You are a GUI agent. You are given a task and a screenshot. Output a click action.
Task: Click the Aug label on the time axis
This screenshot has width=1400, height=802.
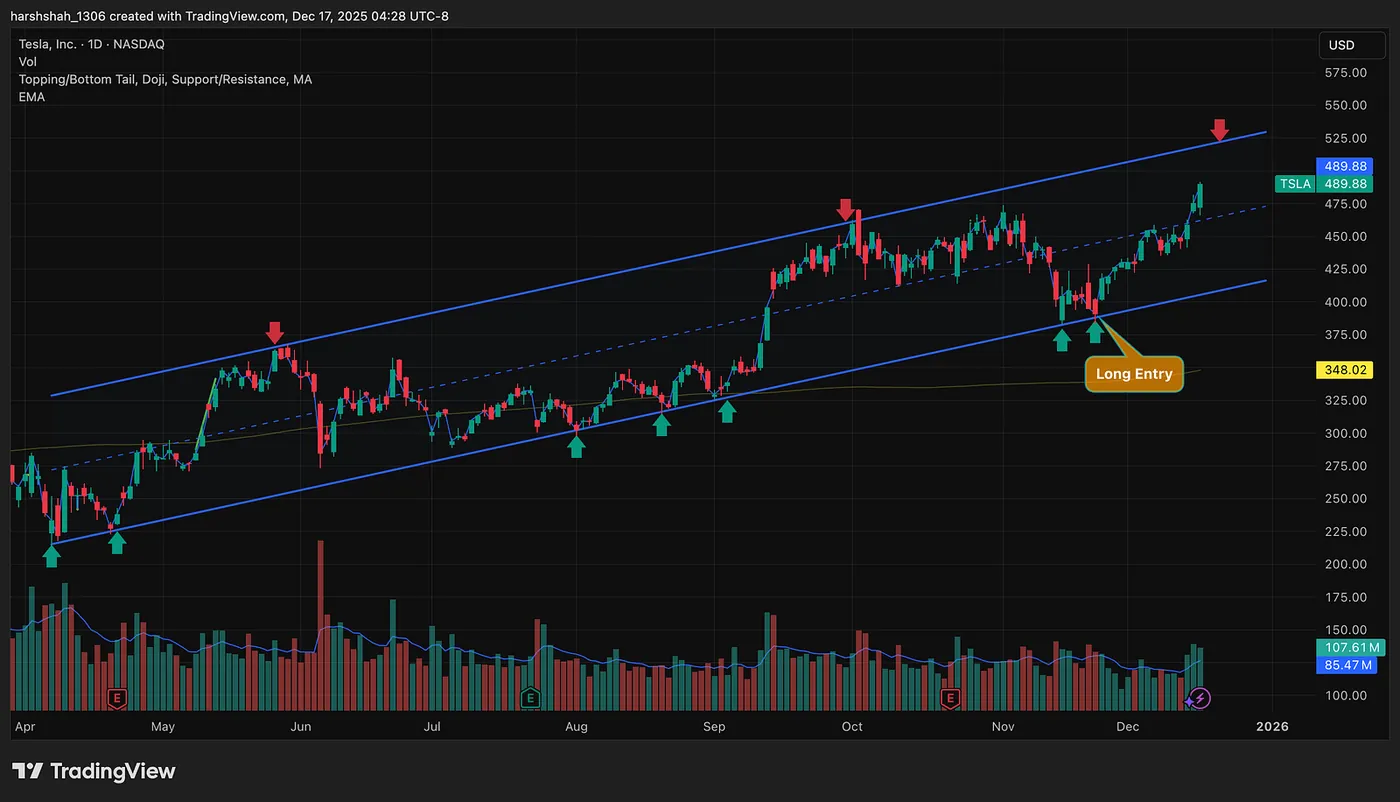click(576, 727)
